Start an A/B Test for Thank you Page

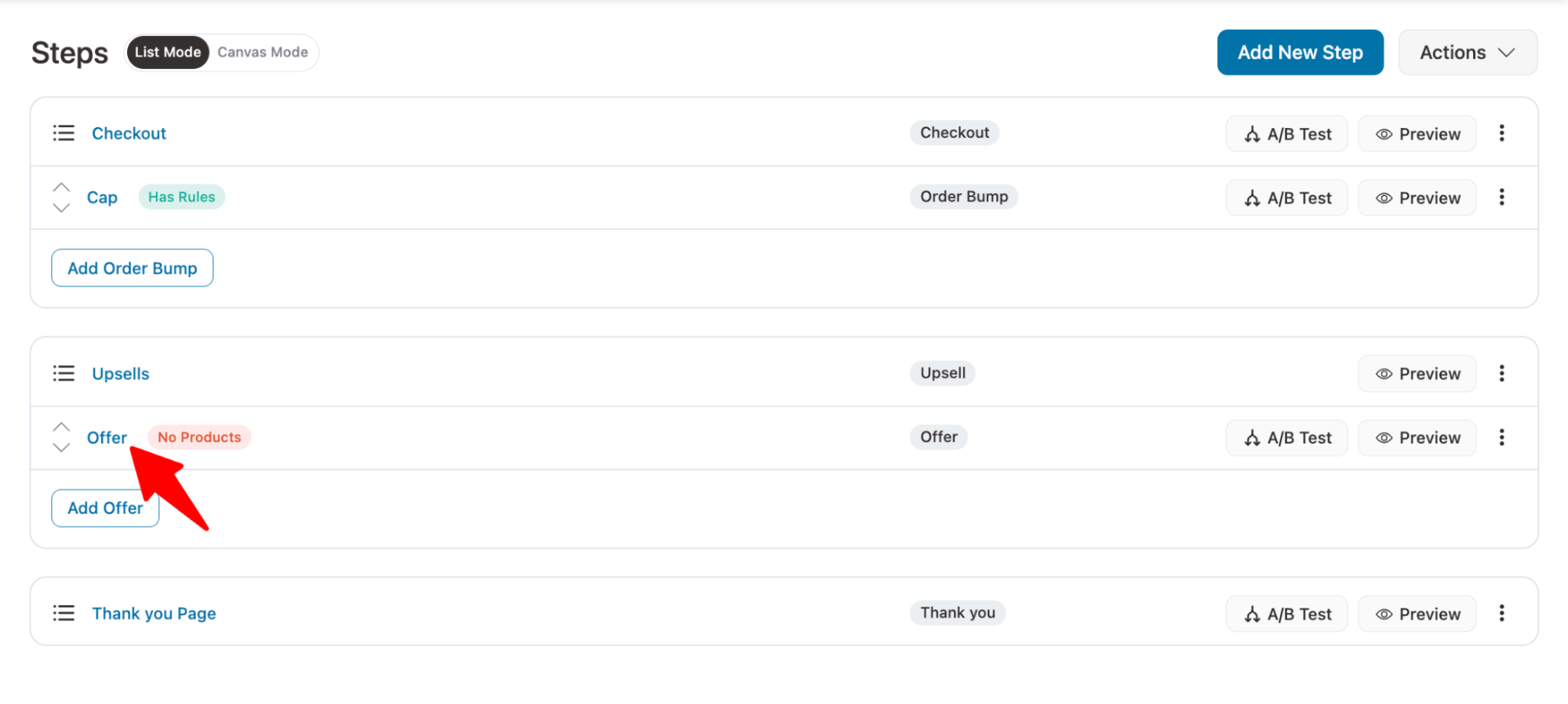point(1286,615)
